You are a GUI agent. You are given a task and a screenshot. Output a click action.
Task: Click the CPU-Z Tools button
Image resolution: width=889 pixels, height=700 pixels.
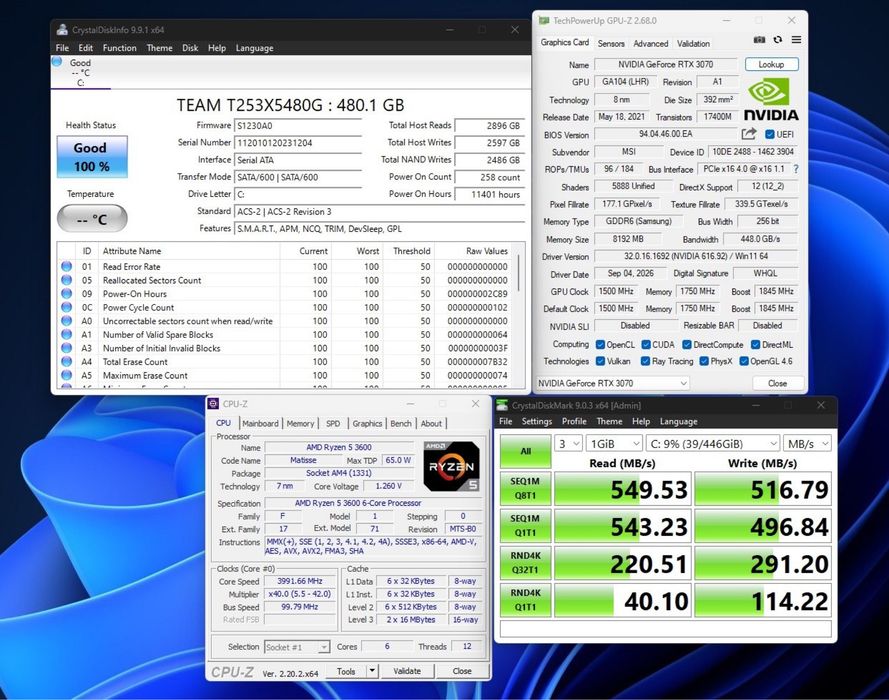pos(346,671)
